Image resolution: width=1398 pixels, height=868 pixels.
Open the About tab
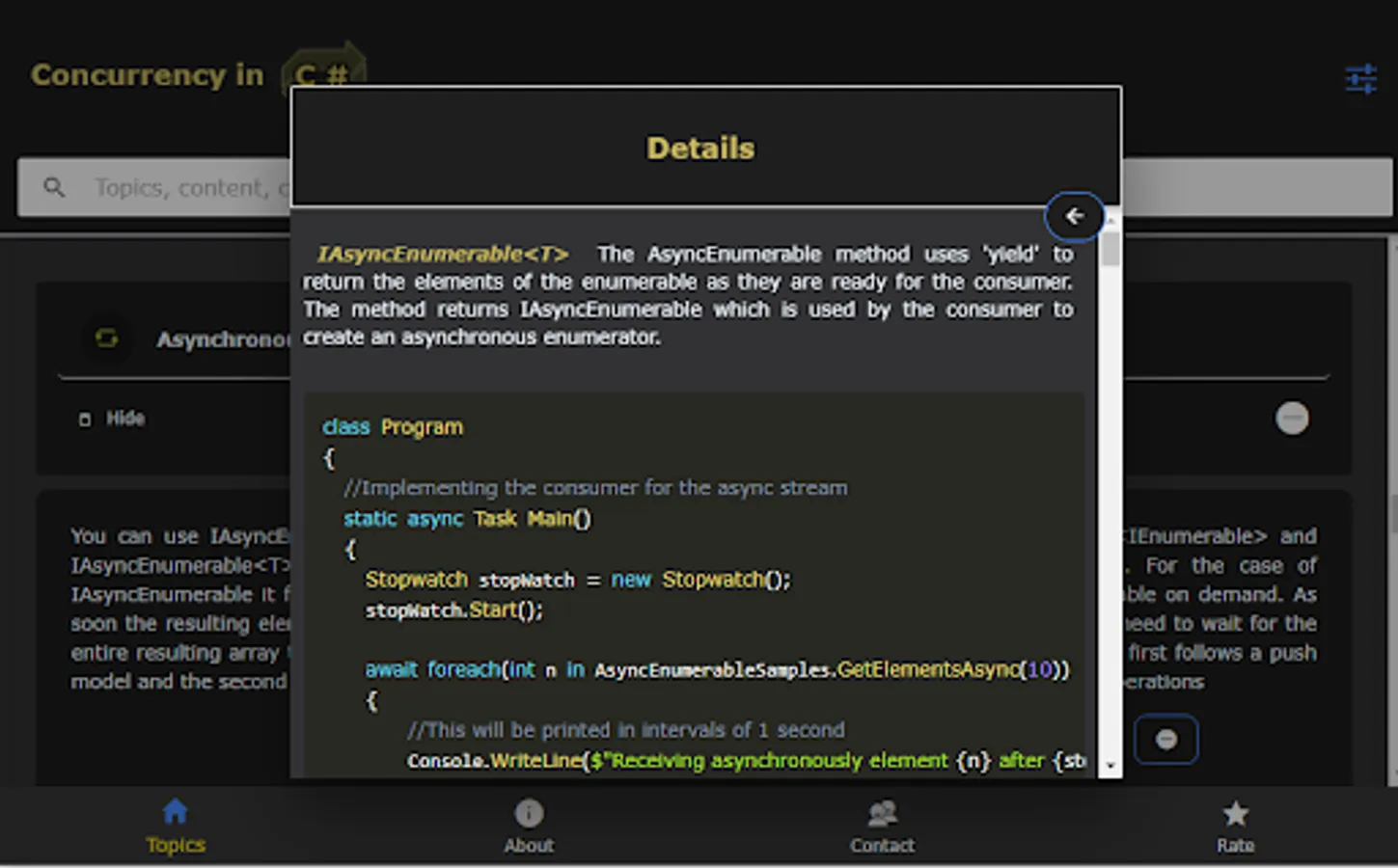pyautogui.click(x=529, y=827)
